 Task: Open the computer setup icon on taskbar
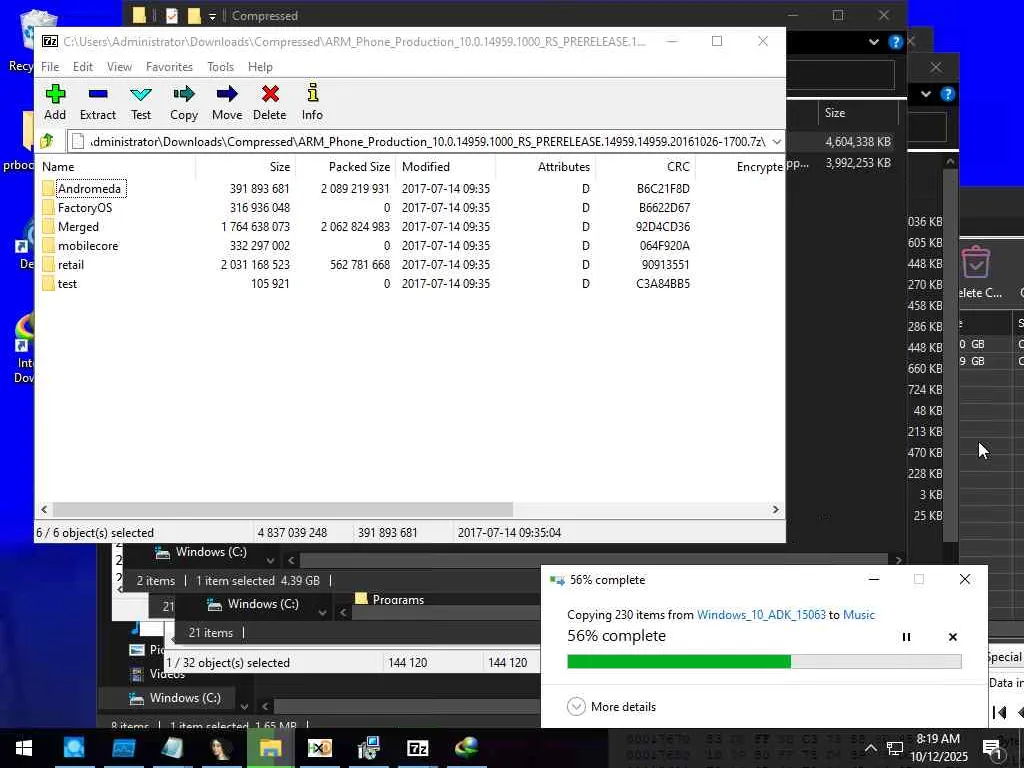[368, 748]
